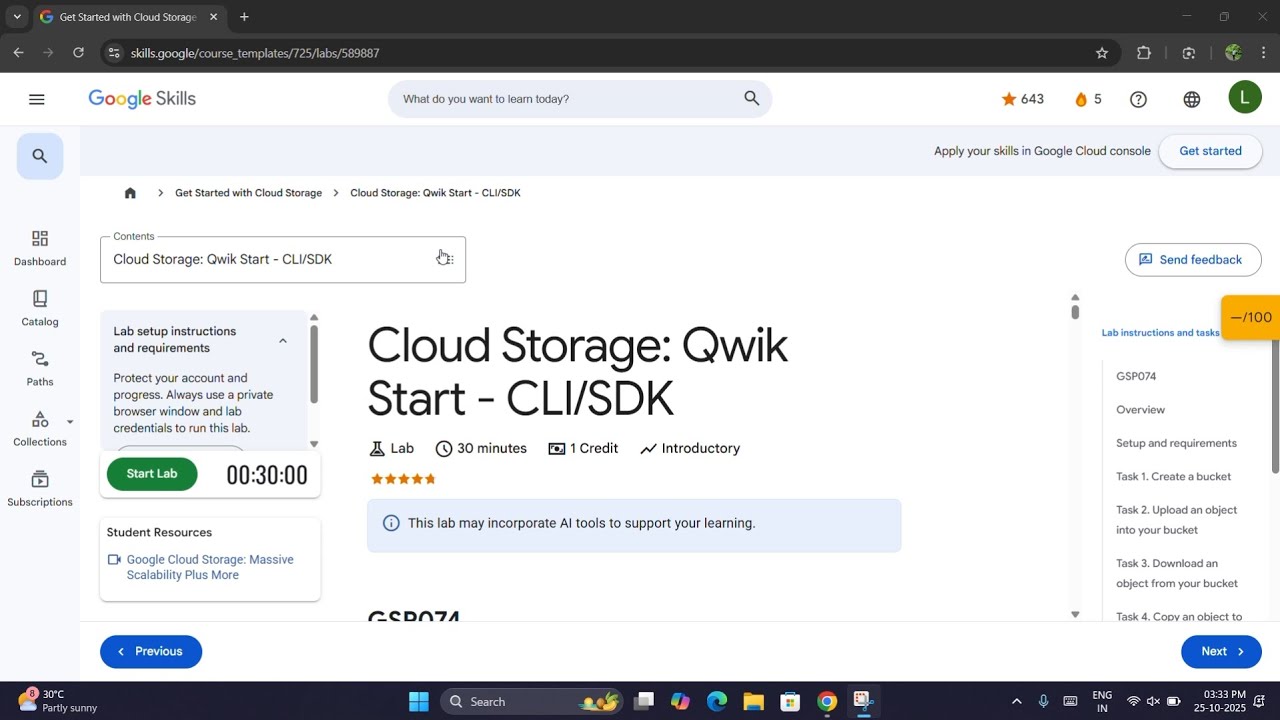Screen dimensions: 1280x720
Task: Go to Dashboard in sidebar
Action: point(40,249)
